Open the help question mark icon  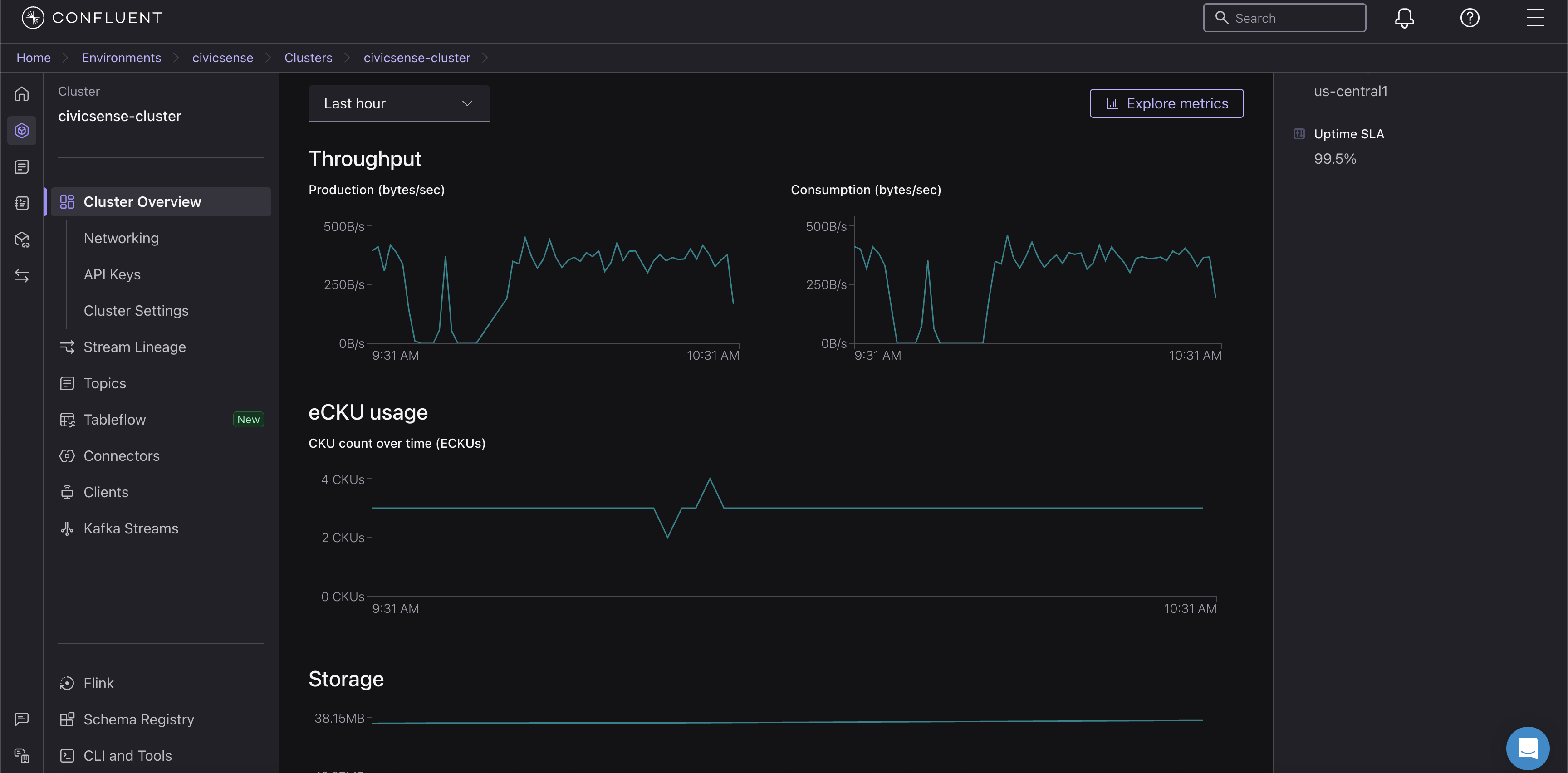[1470, 18]
